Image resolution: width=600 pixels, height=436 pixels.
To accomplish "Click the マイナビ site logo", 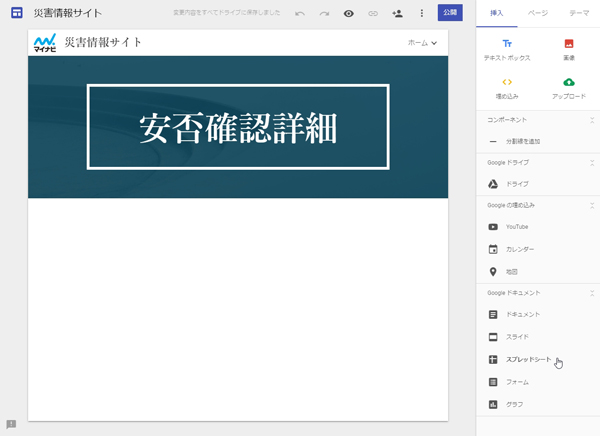I will tap(45, 42).
